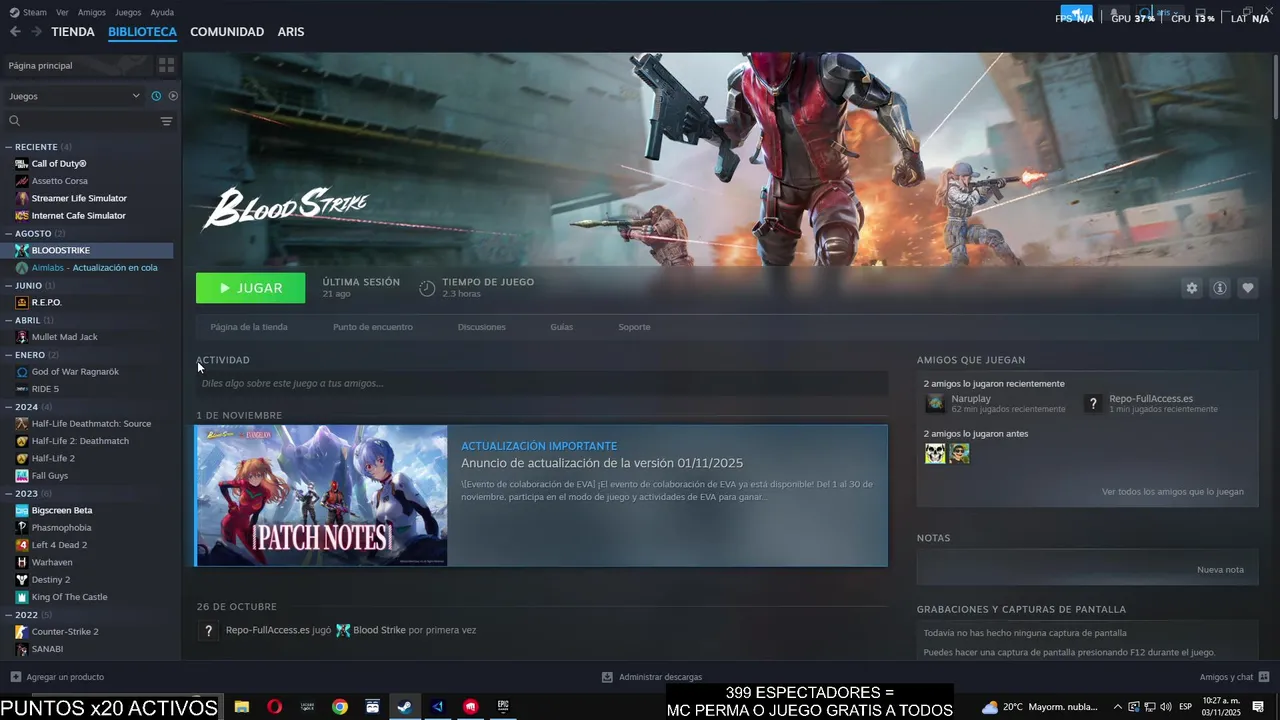
Task: Launch Google Chrome from taskbar
Action: pos(340,707)
